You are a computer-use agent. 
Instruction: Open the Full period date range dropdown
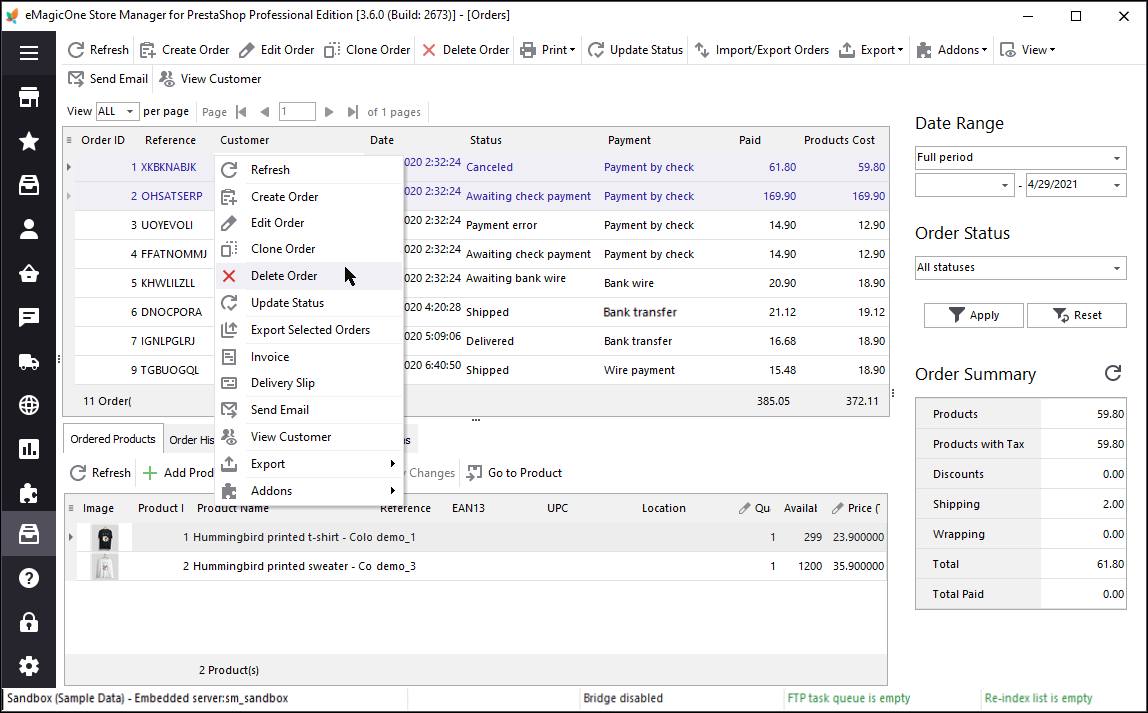(1020, 157)
